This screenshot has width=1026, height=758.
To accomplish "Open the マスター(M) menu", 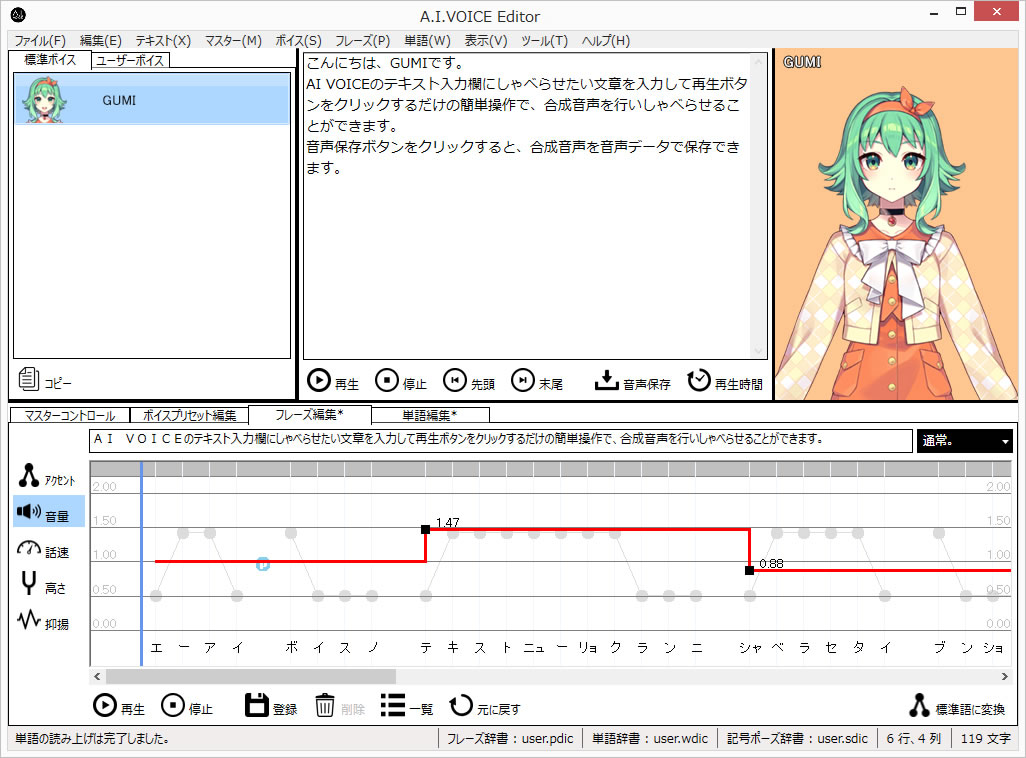I will [x=233, y=41].
